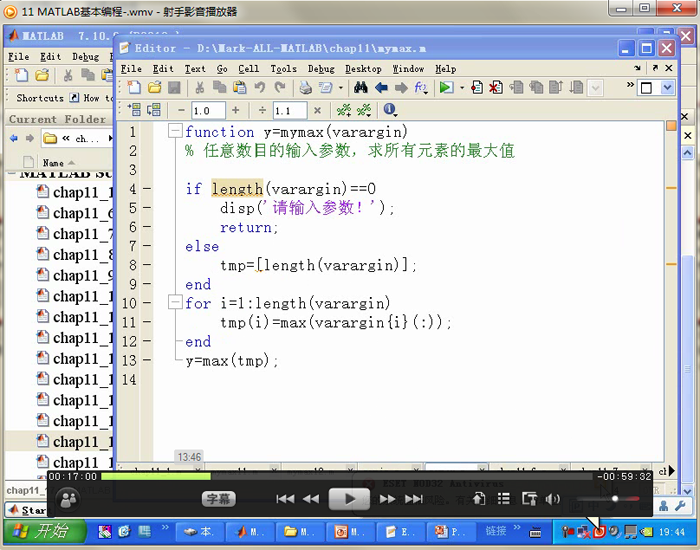
Task: Run mymax.m with green play icon
Action: [446, 87]
